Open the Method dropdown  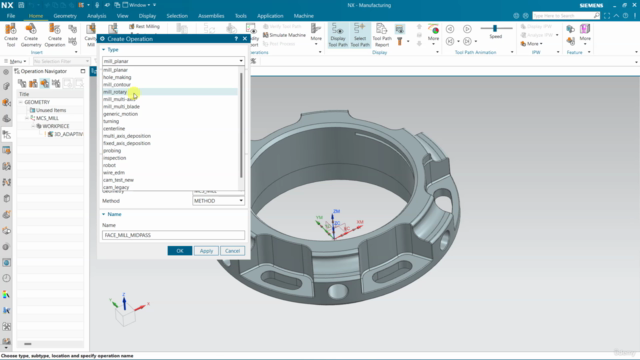coord(218,201)
